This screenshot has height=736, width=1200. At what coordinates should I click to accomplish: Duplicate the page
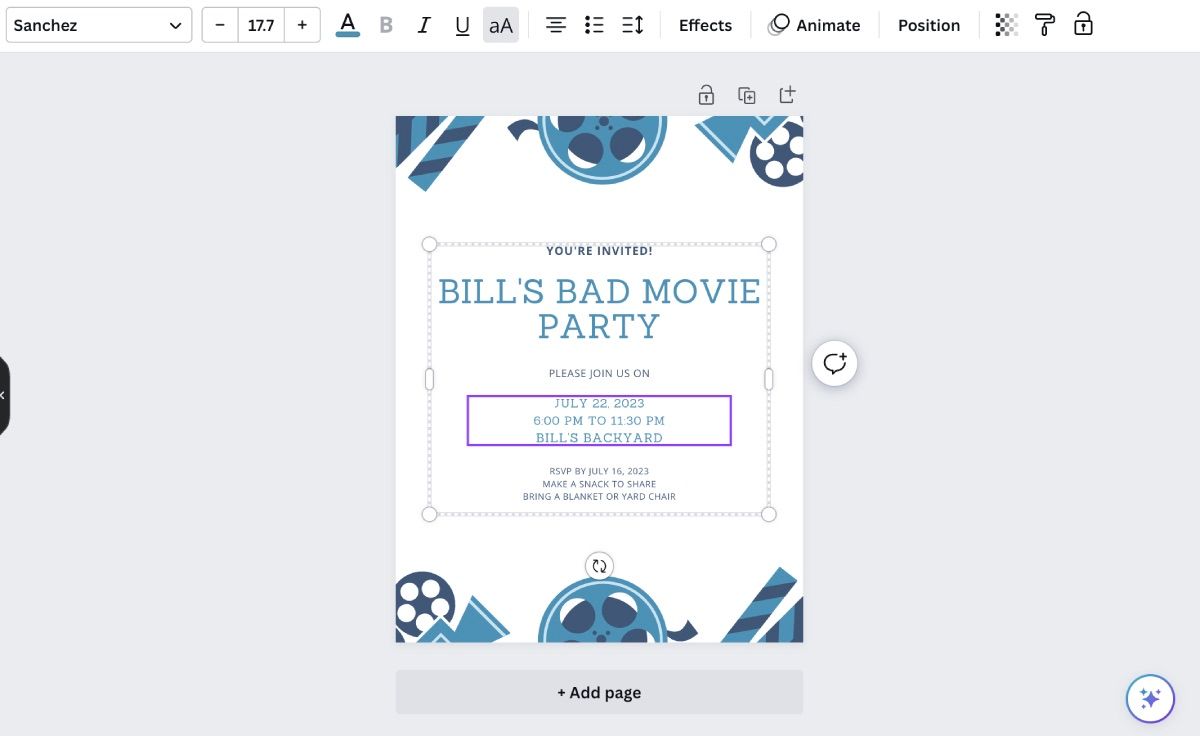747,95
